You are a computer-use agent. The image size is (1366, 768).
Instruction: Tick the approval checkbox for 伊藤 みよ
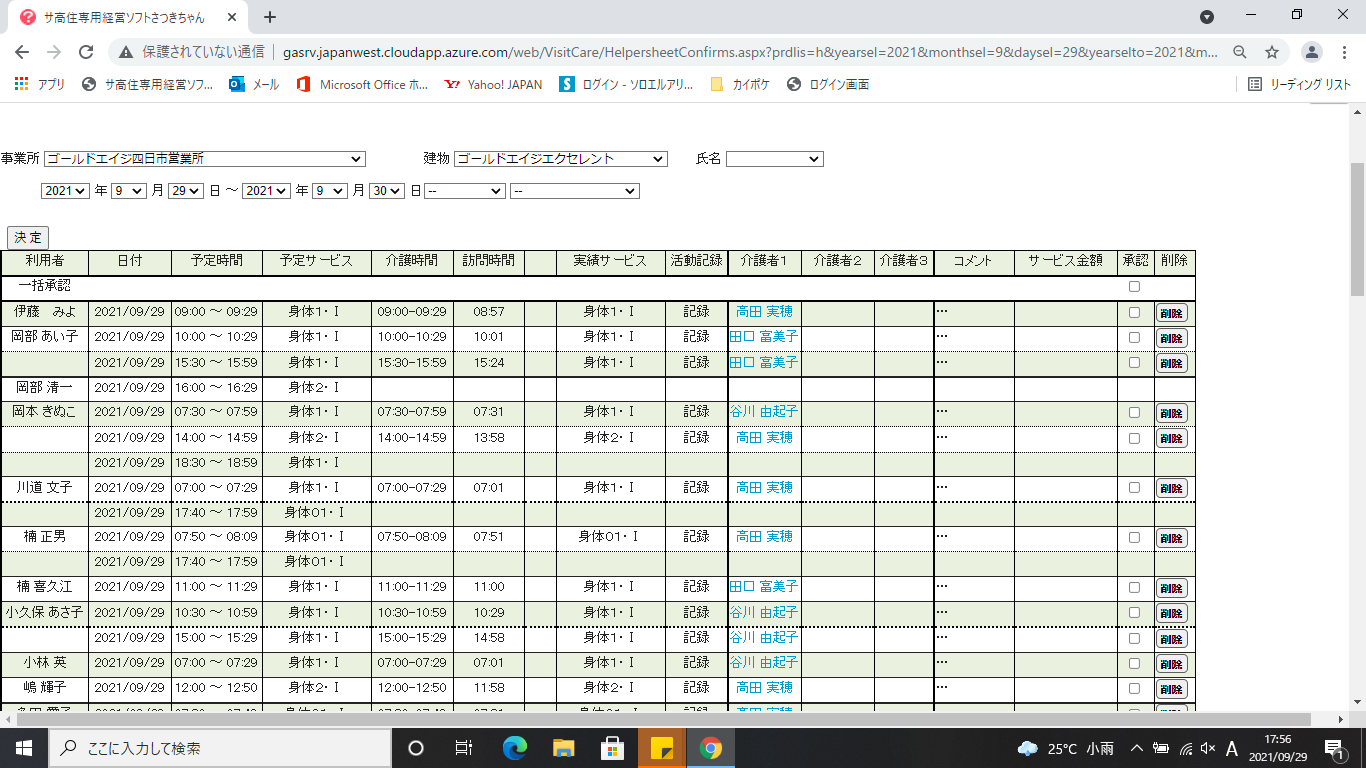pyautogui.click(x=1134, y=312)
